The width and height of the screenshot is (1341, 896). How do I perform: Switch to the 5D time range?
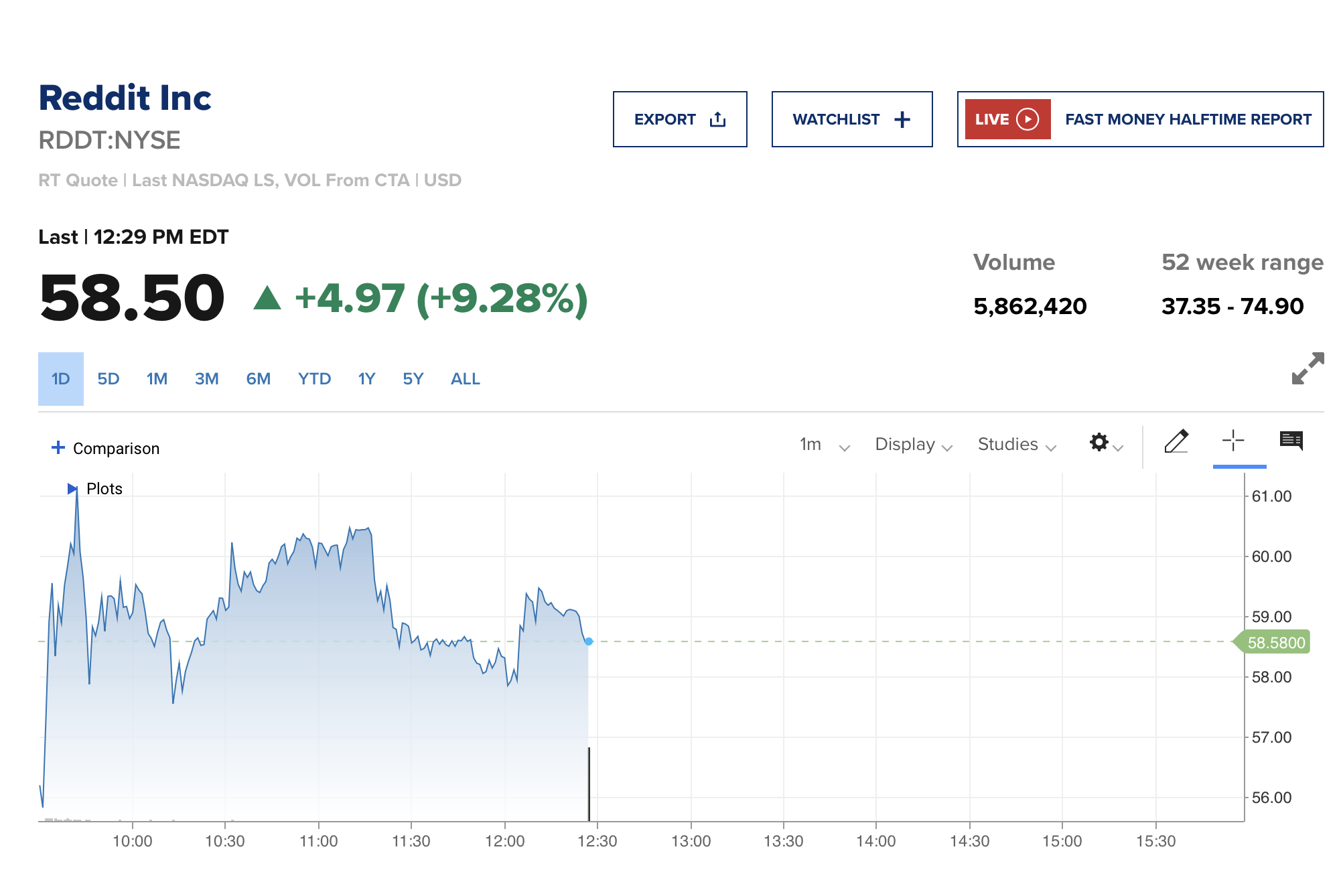point(108,379)
